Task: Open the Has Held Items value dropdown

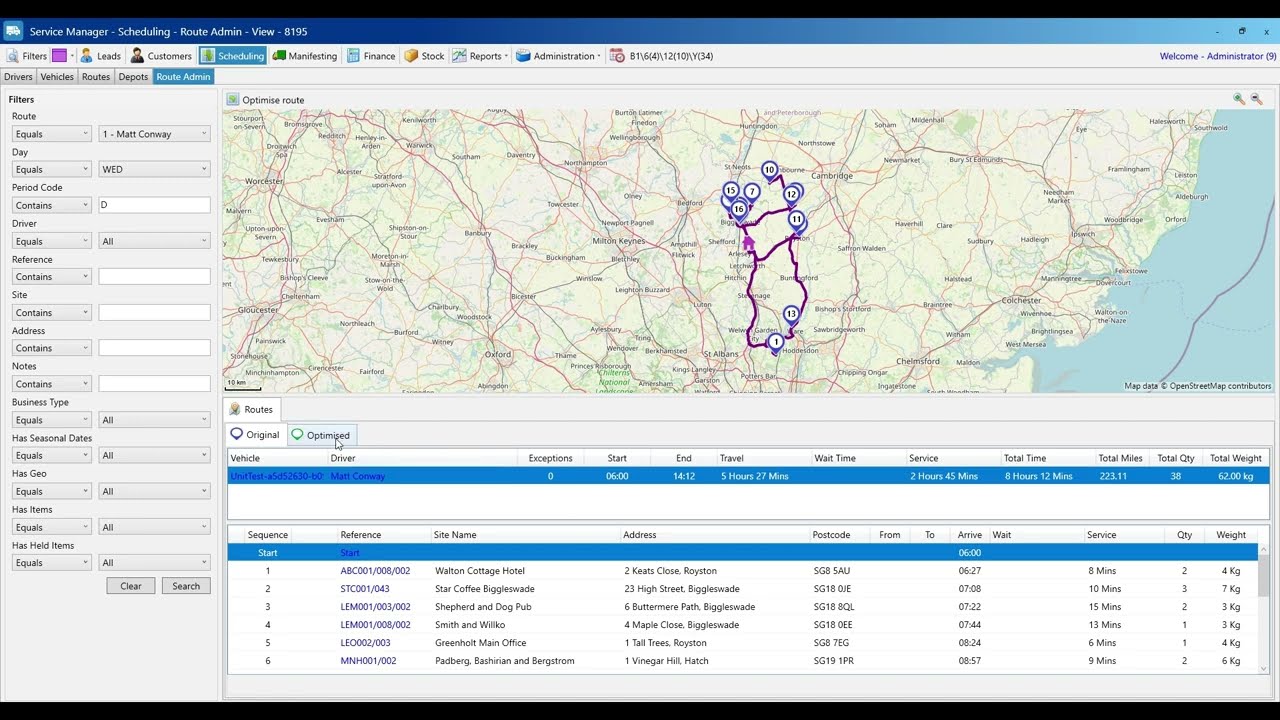Action: point(154,563)
